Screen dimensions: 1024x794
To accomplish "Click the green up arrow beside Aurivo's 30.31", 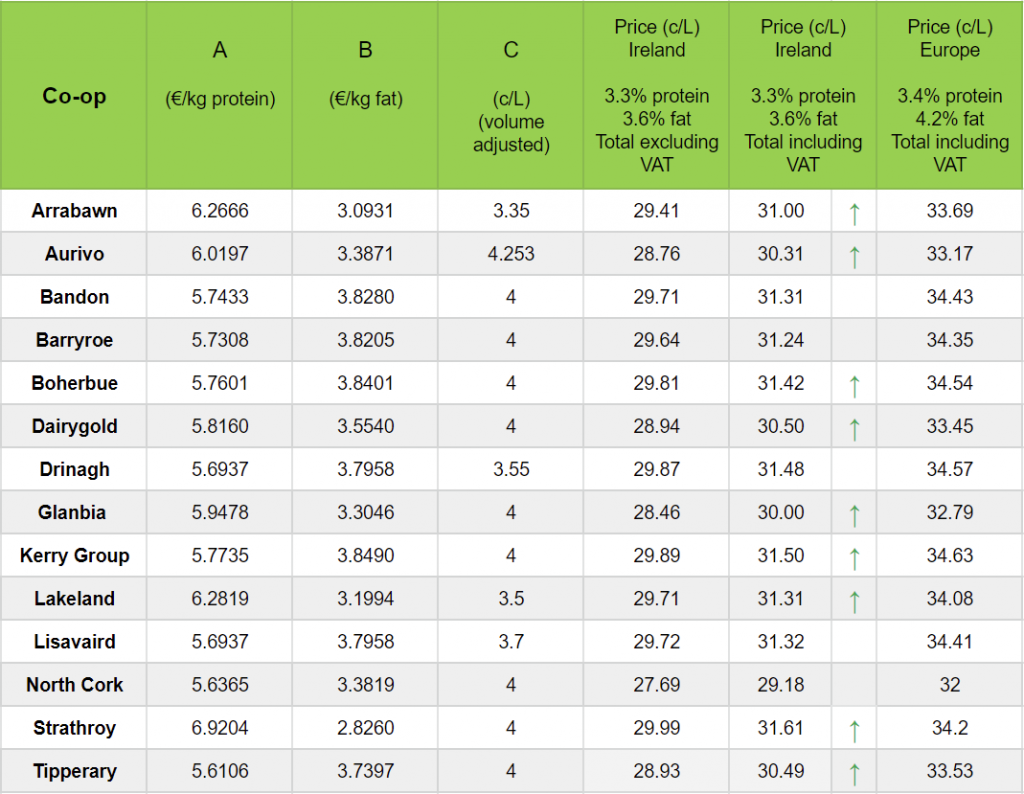I will pyautogui.click(x=854, y=255).
